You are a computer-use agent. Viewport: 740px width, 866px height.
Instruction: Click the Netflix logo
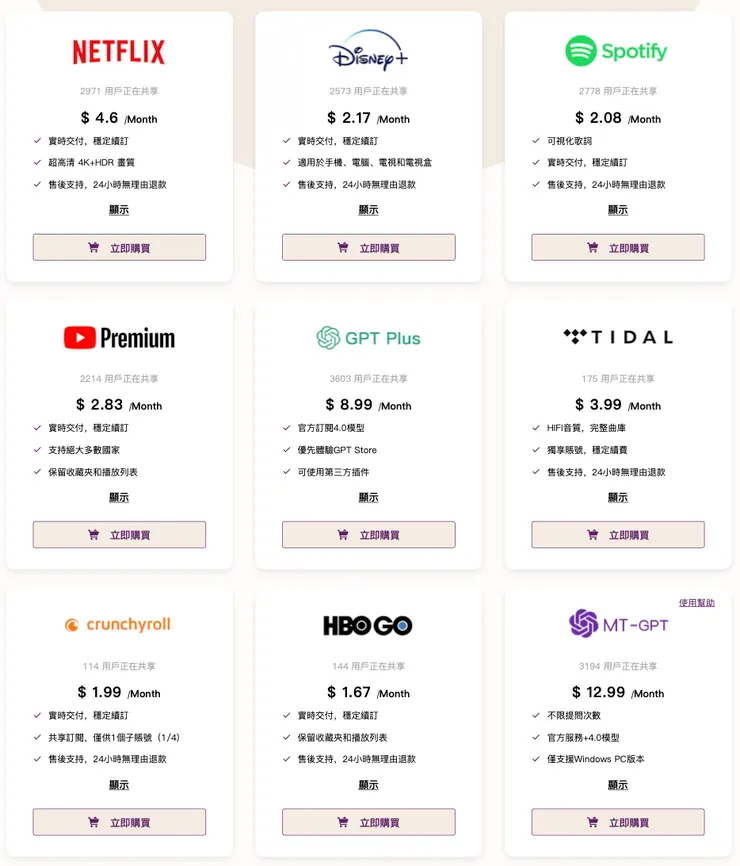pyautogui.click(x=119, y=52)
